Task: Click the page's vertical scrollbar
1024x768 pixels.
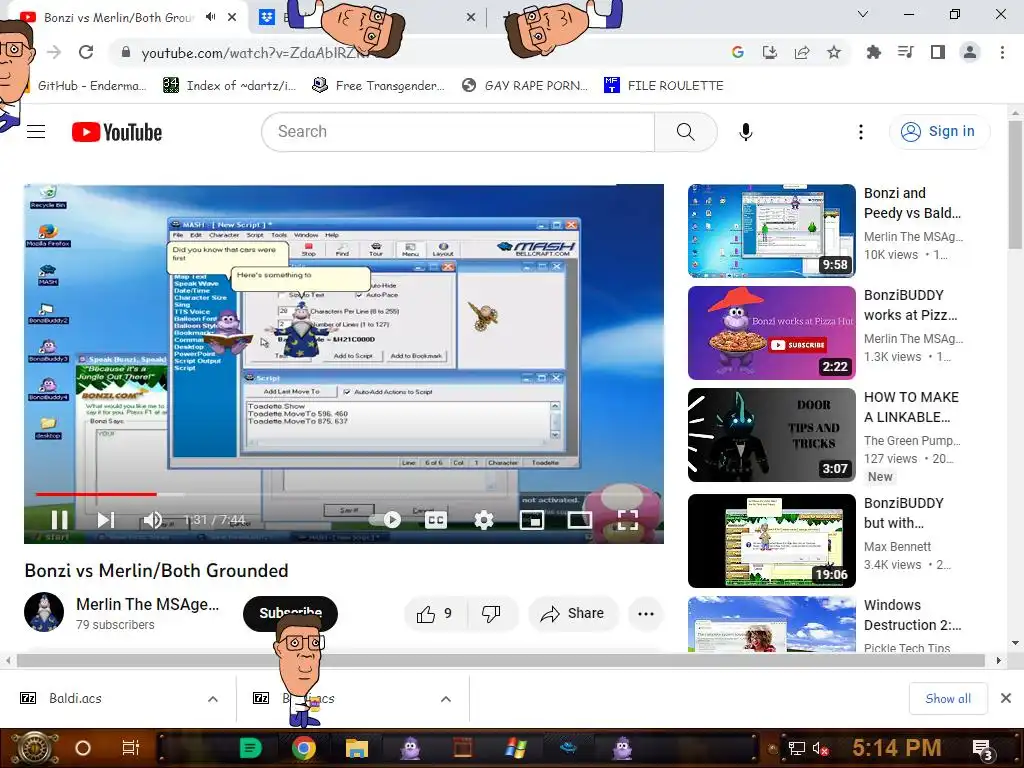Action: [1015, 185]
